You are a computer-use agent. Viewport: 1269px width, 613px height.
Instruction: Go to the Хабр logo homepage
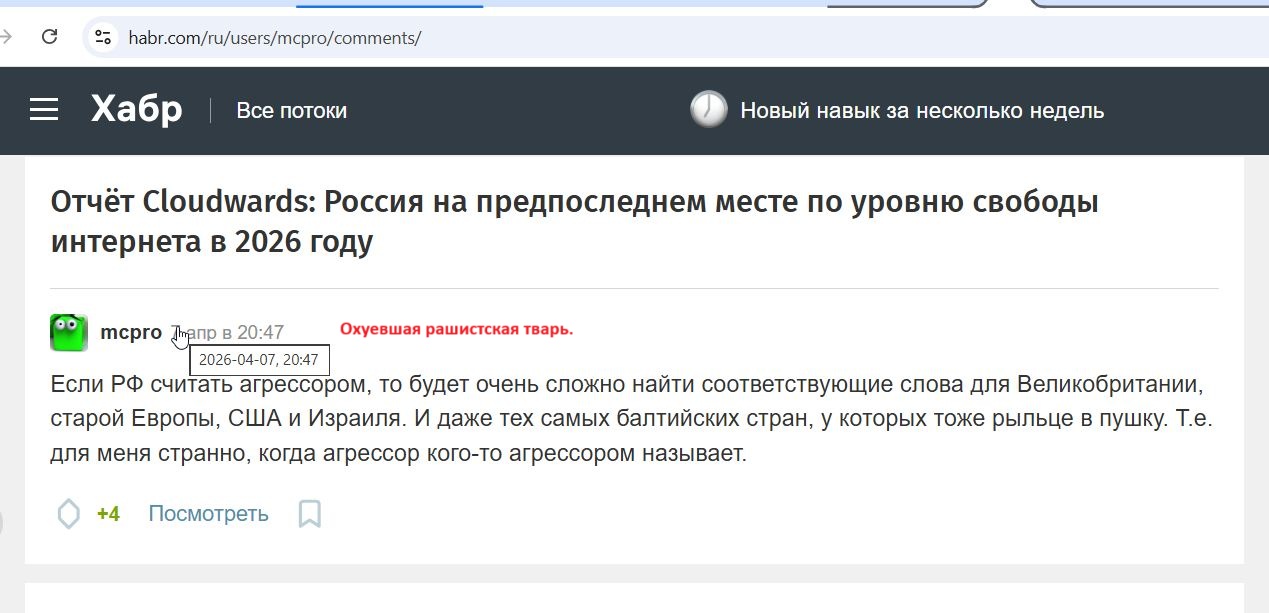coord(137,109)
